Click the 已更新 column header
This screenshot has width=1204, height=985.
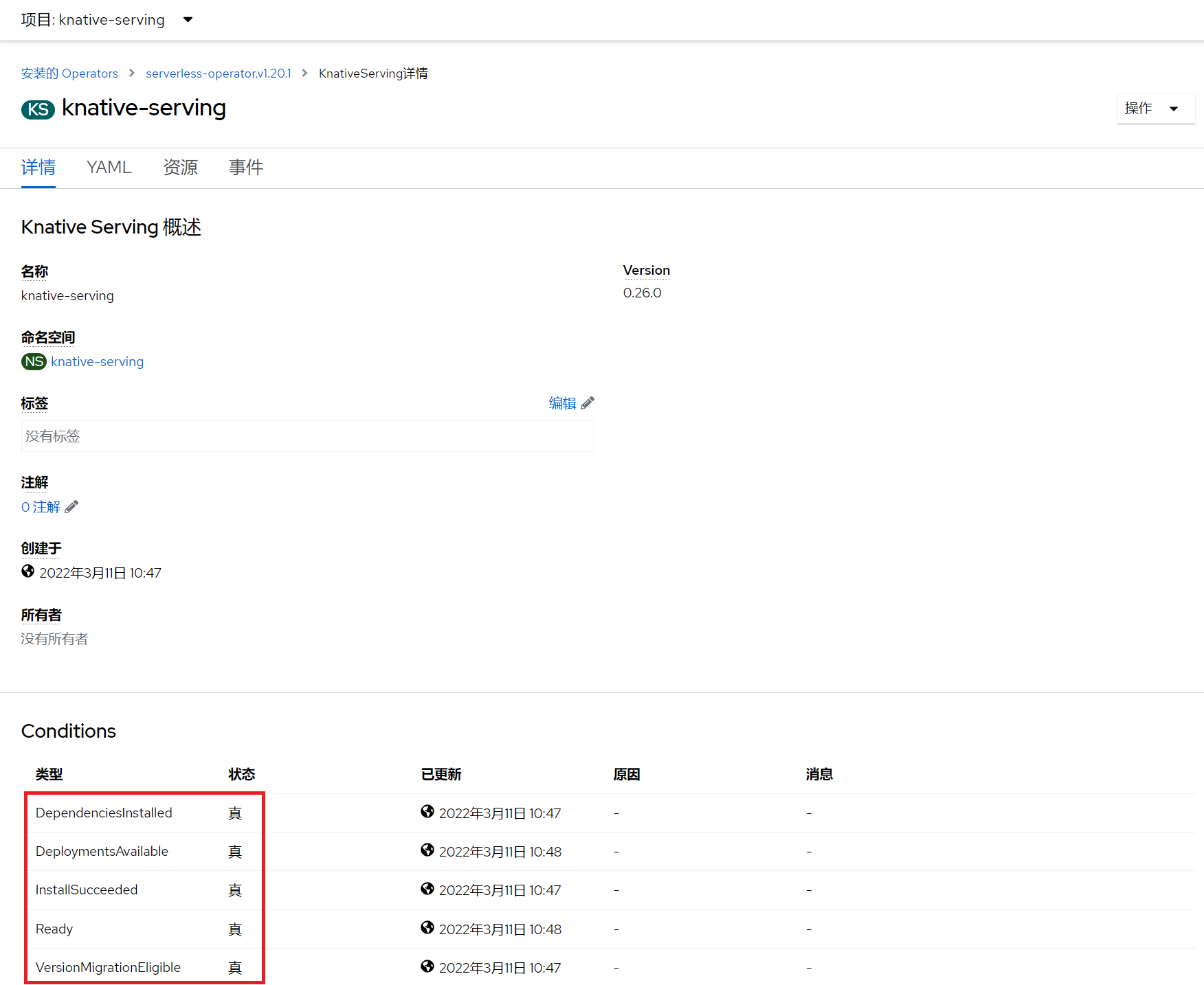pyautogui.click(x=441, y=775)
